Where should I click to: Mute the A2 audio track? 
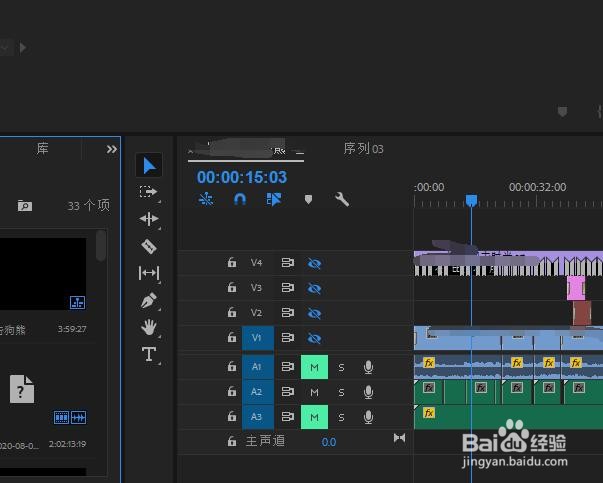(314, 392)
